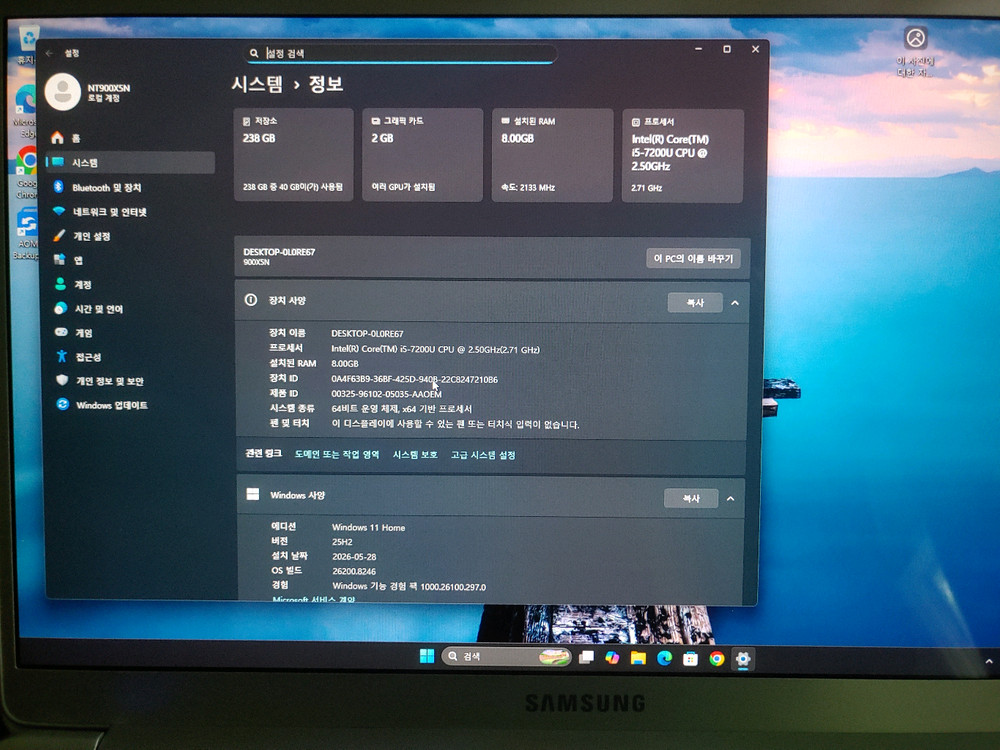Click the 장치 ID value text
1000x750 pixels.
(x=415, y=379)
